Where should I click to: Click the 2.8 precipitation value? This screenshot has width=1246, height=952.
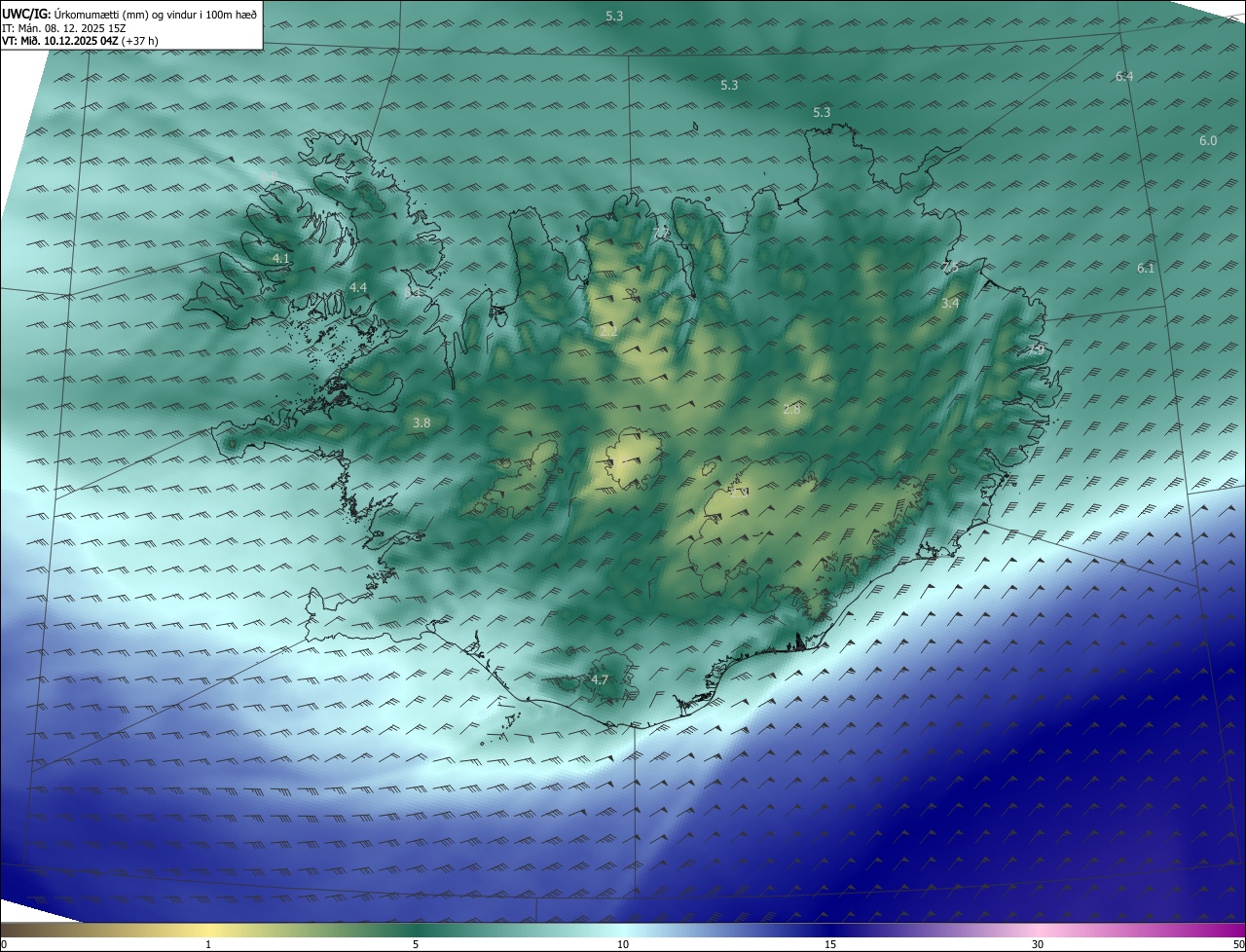[x=791, y=409]
